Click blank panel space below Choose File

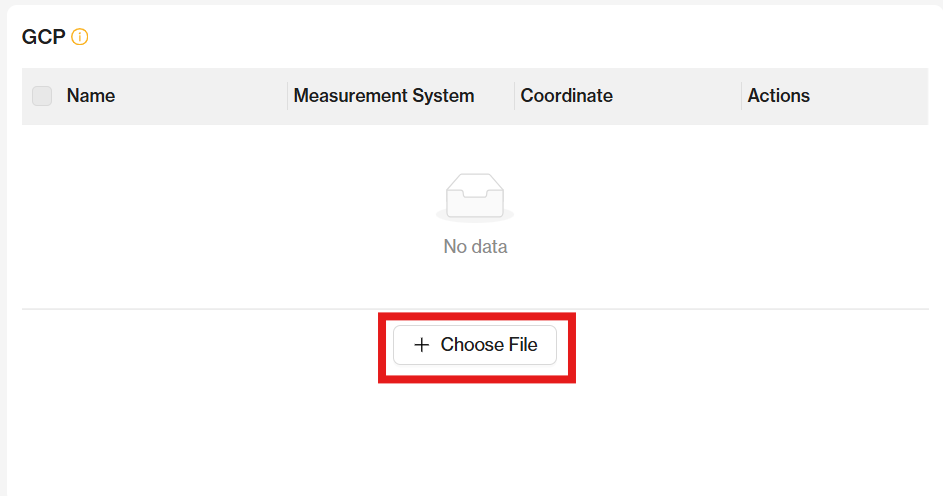(x=475, y=439)
